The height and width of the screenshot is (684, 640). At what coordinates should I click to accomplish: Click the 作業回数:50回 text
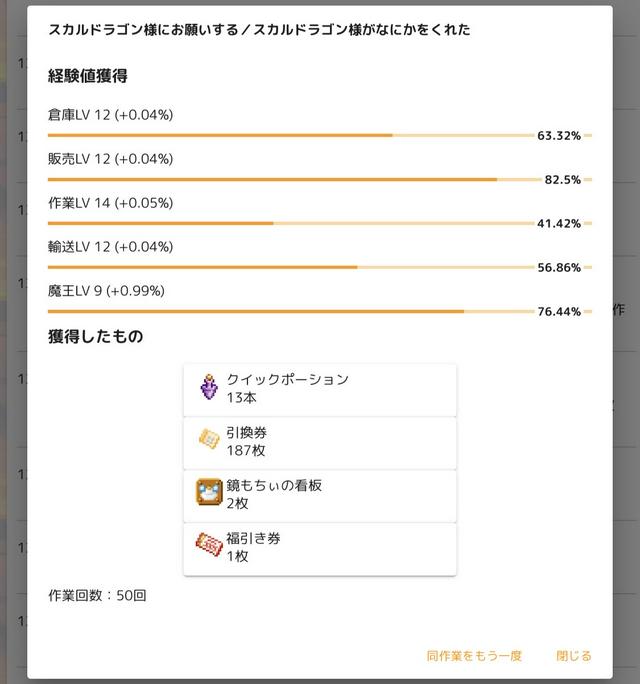coord(97,596)
